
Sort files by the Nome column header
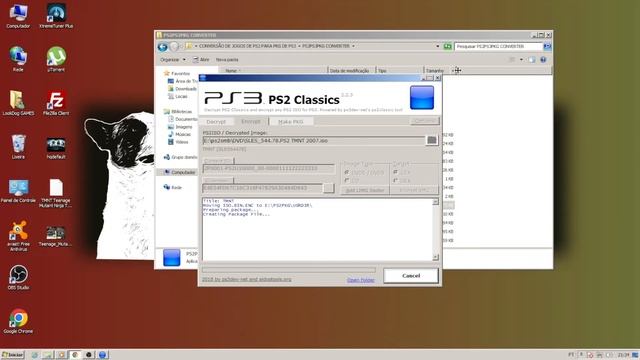(x=273, y=71)
